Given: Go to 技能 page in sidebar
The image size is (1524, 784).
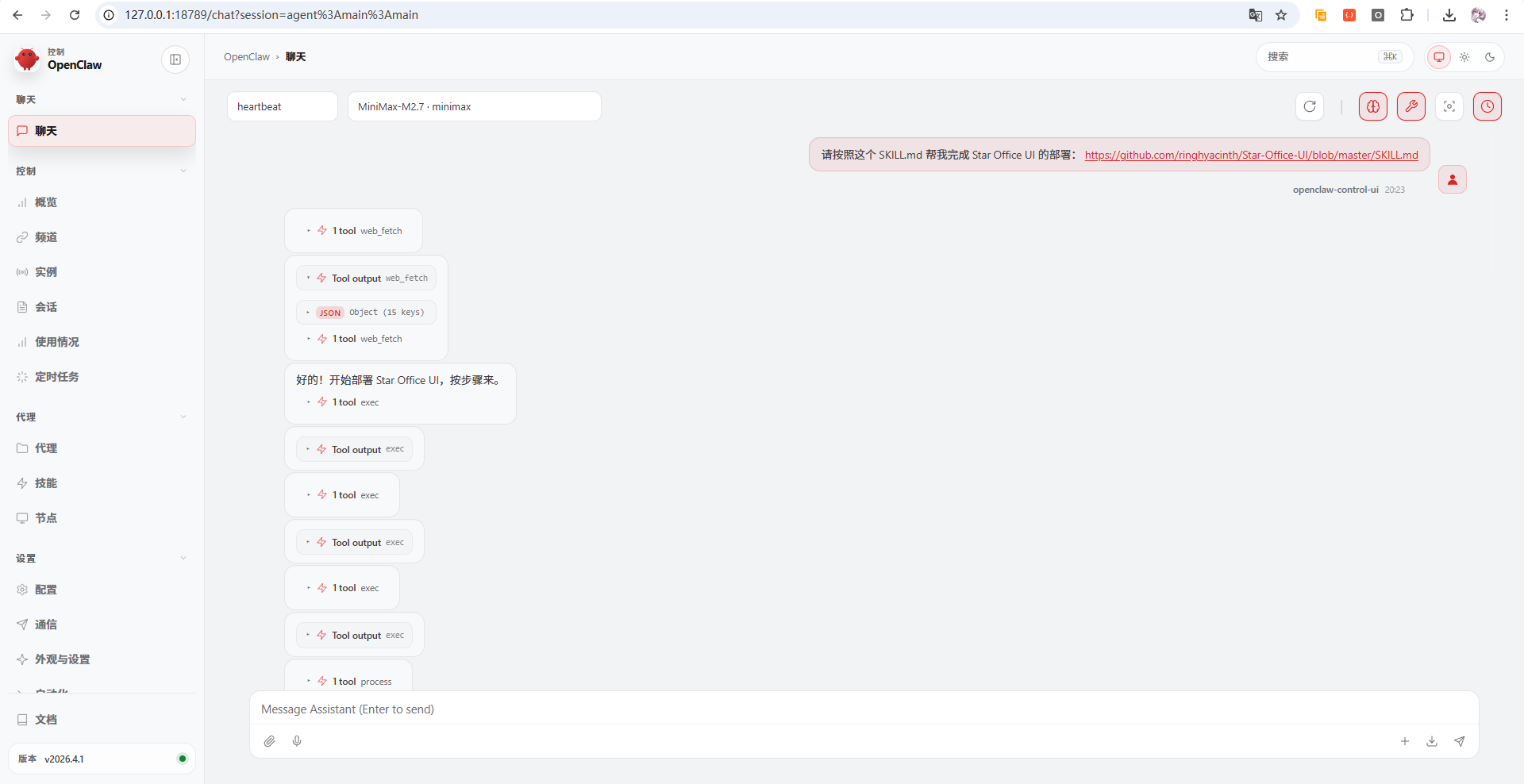Looking at the screenshot, I should 46,483.
